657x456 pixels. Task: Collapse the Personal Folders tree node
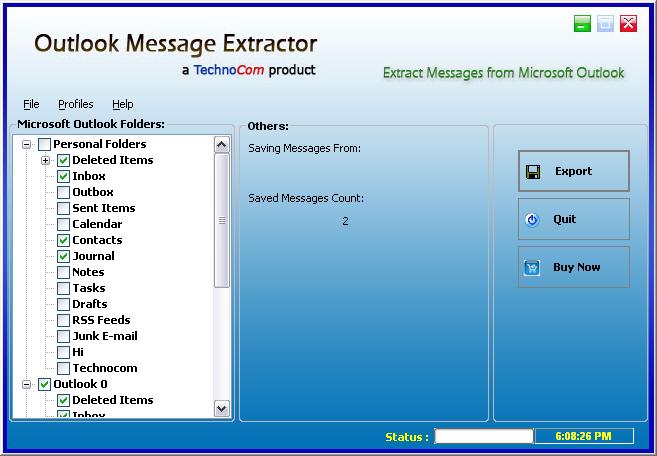(26, 145)
